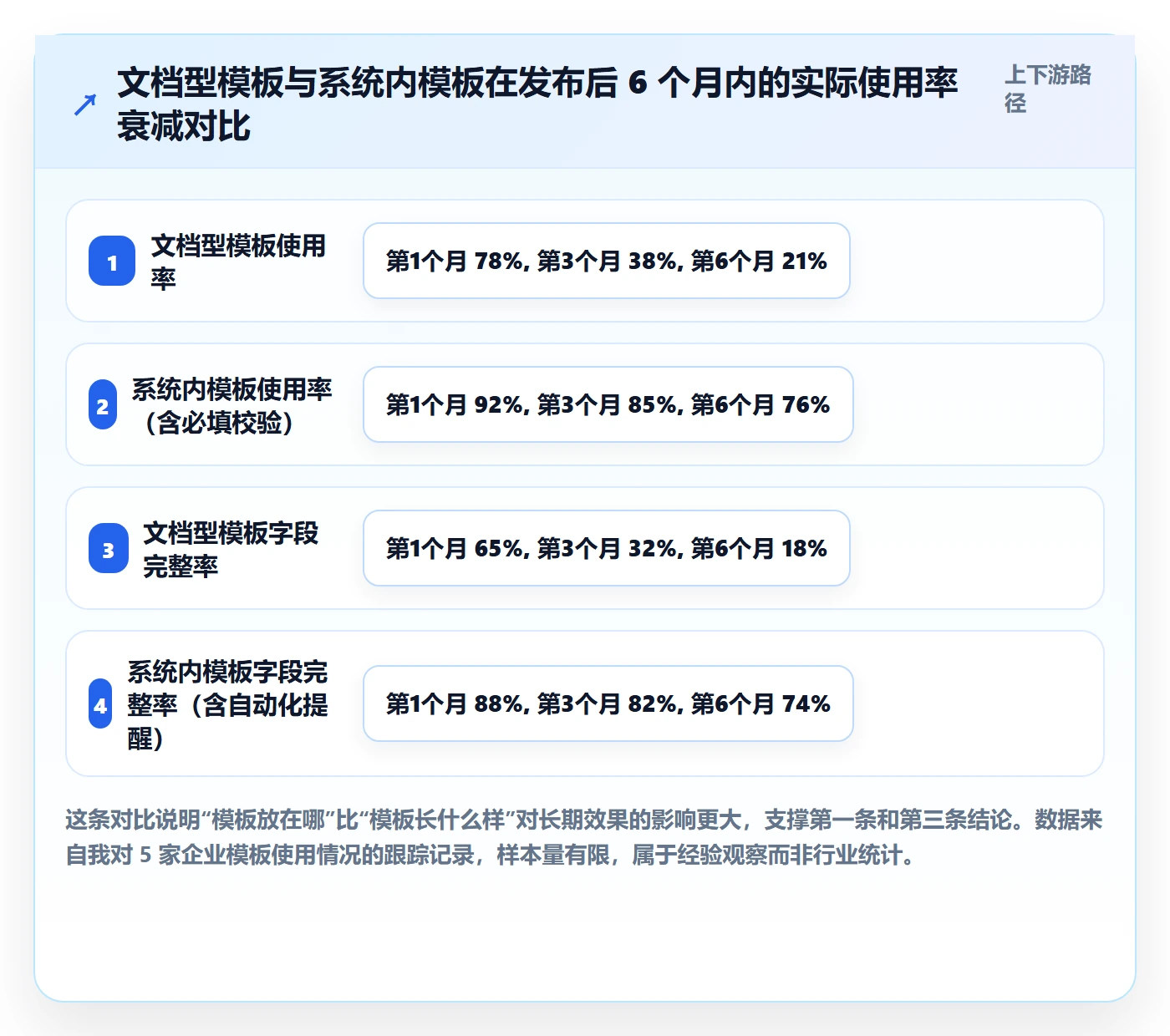Click value box 第1个月 65%, 第3个月 32%

click(607, 548)
